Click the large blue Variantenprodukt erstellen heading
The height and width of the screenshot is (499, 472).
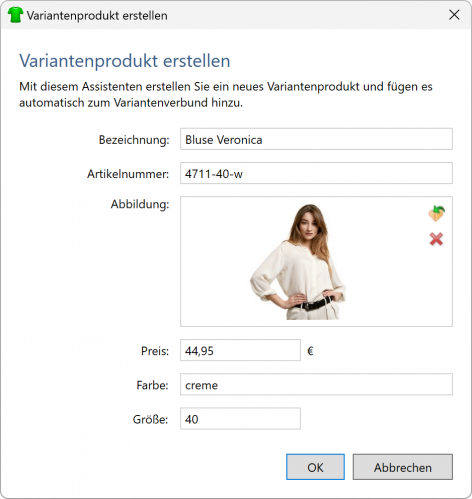coord(125,61)
